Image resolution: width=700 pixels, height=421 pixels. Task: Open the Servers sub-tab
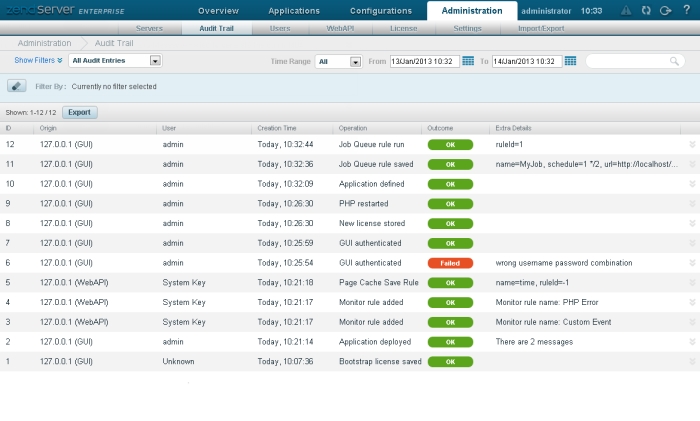(148, 29)
